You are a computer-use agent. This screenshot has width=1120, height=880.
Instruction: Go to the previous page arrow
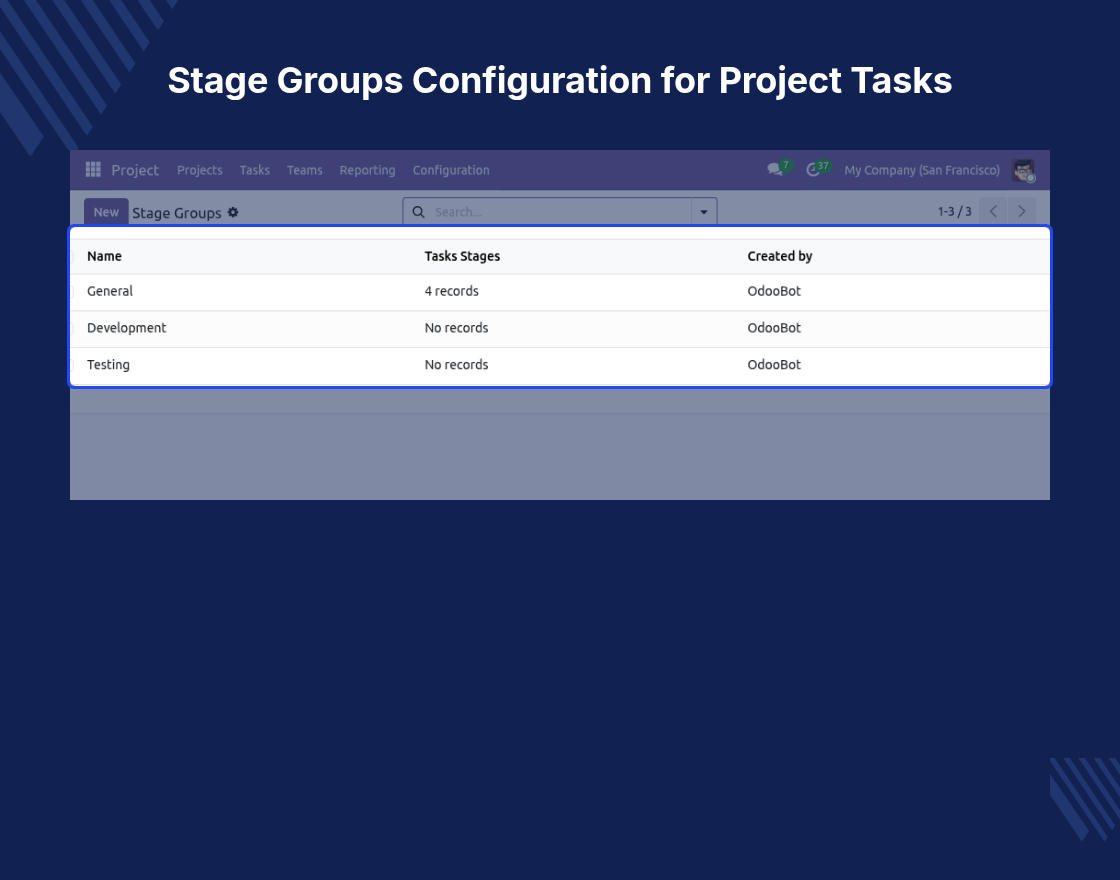click(993, 211)
